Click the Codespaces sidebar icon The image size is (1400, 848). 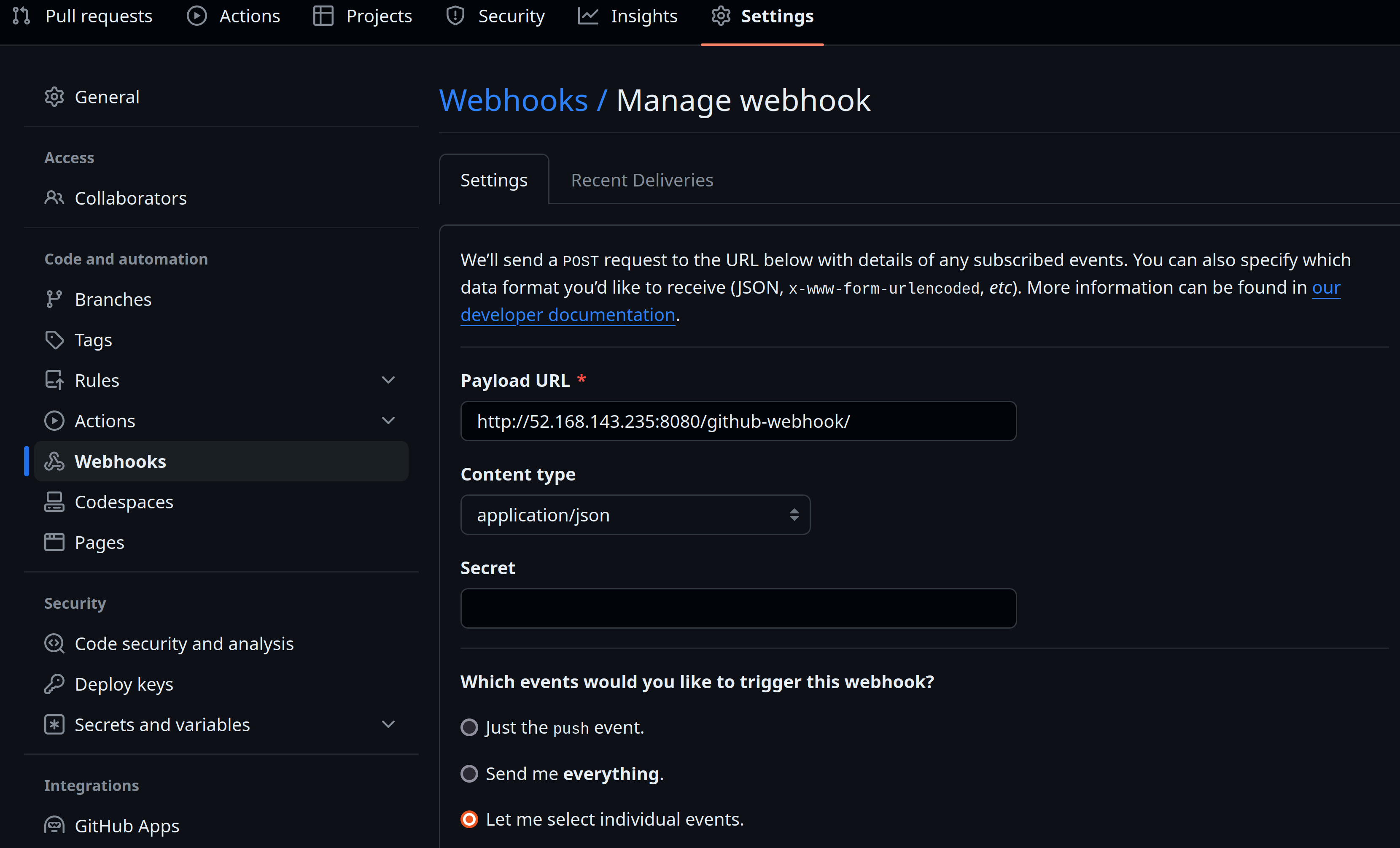tap(54, 502)
